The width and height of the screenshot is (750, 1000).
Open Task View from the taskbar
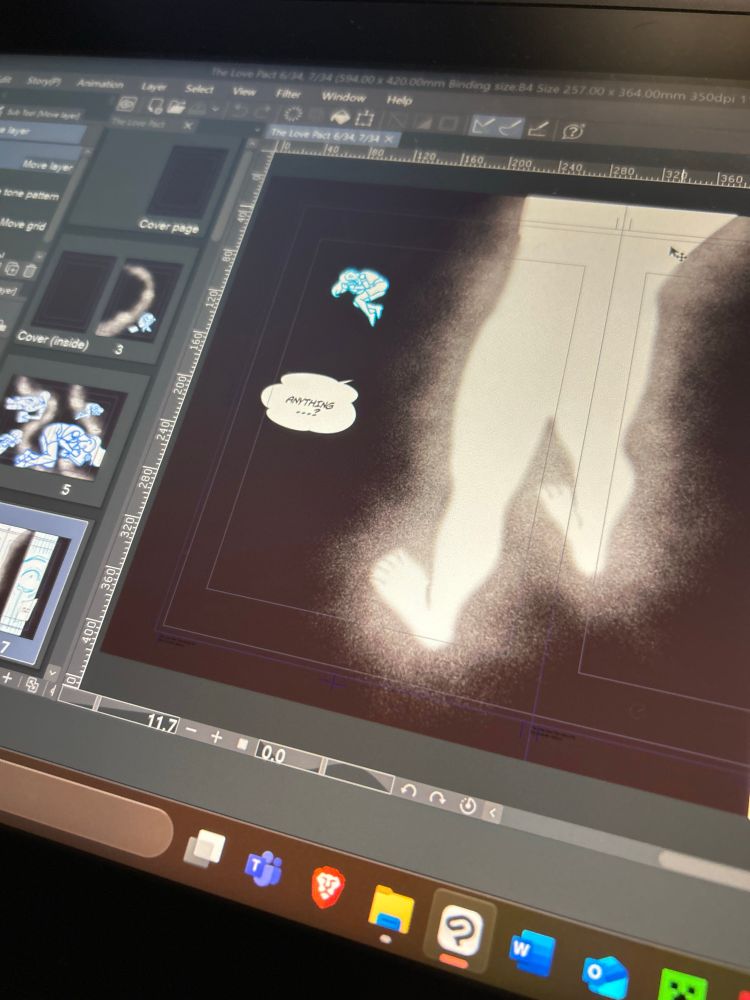click(x=205, y=850)
